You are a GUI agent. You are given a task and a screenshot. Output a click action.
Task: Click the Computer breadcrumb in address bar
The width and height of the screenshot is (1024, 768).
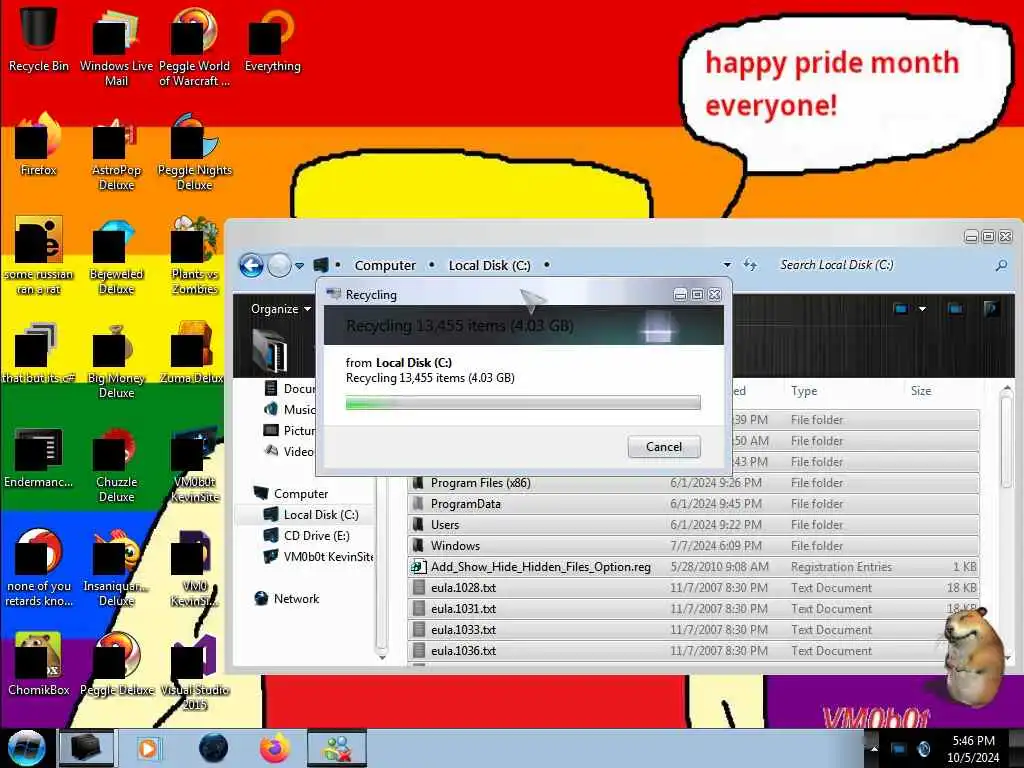tap(385, 265)
